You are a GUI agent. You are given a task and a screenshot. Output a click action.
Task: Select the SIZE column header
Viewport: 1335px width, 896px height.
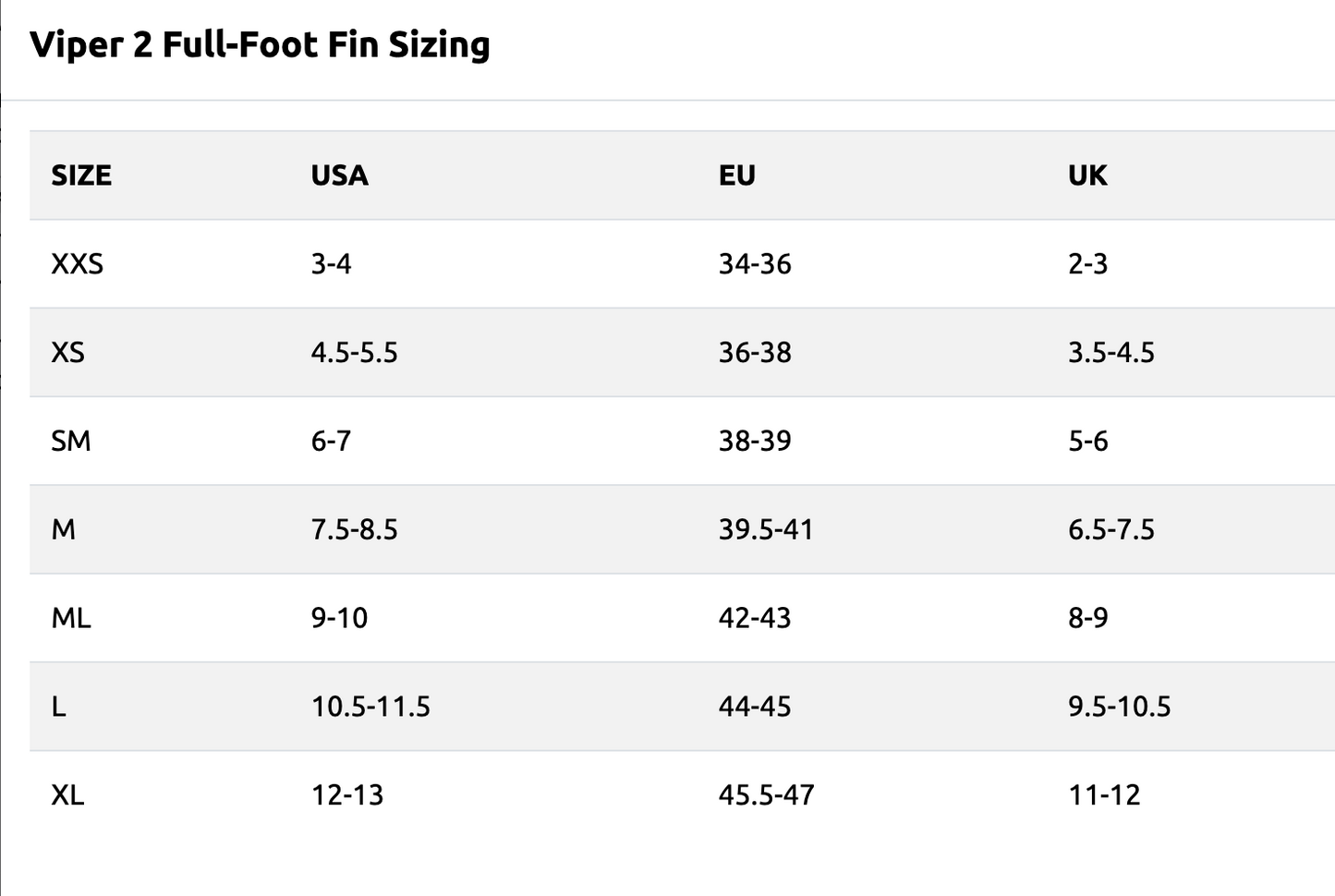81,176
